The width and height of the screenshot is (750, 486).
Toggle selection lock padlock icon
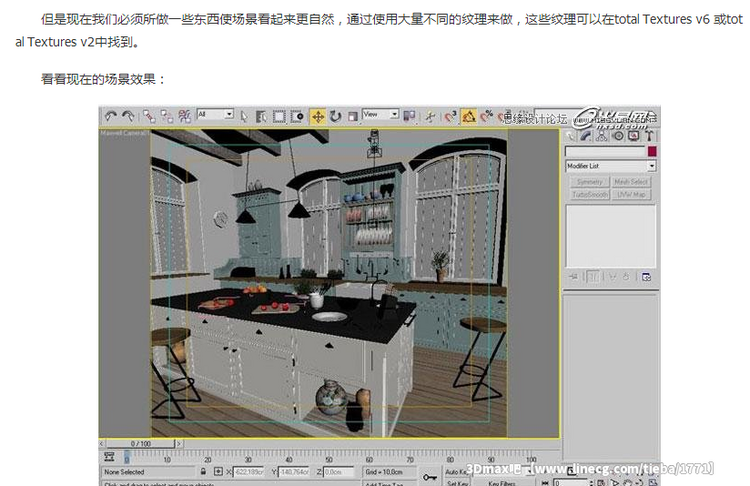tap(204, 471)
